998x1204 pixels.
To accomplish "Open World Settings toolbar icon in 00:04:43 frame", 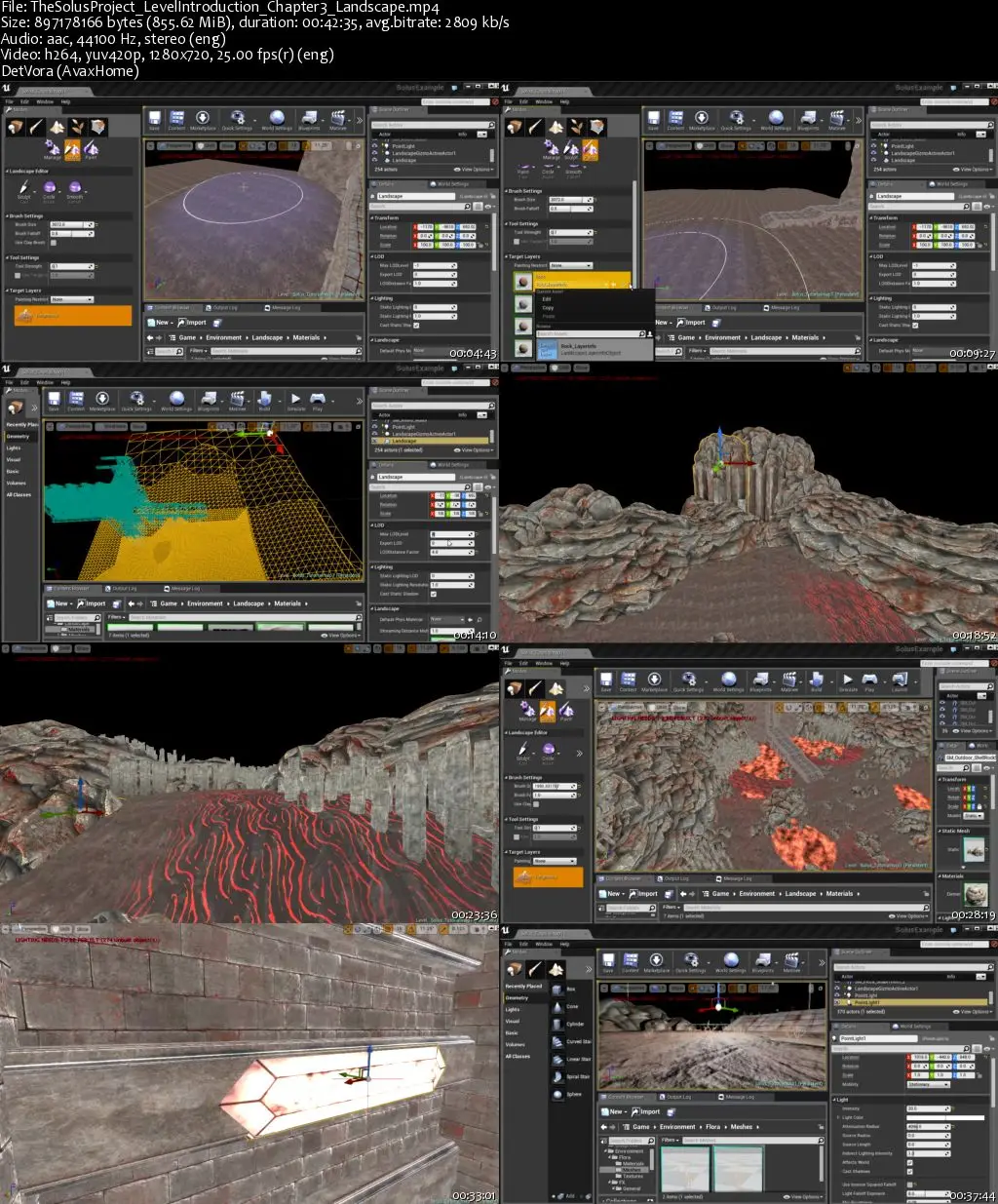I will tap(277, 119).
